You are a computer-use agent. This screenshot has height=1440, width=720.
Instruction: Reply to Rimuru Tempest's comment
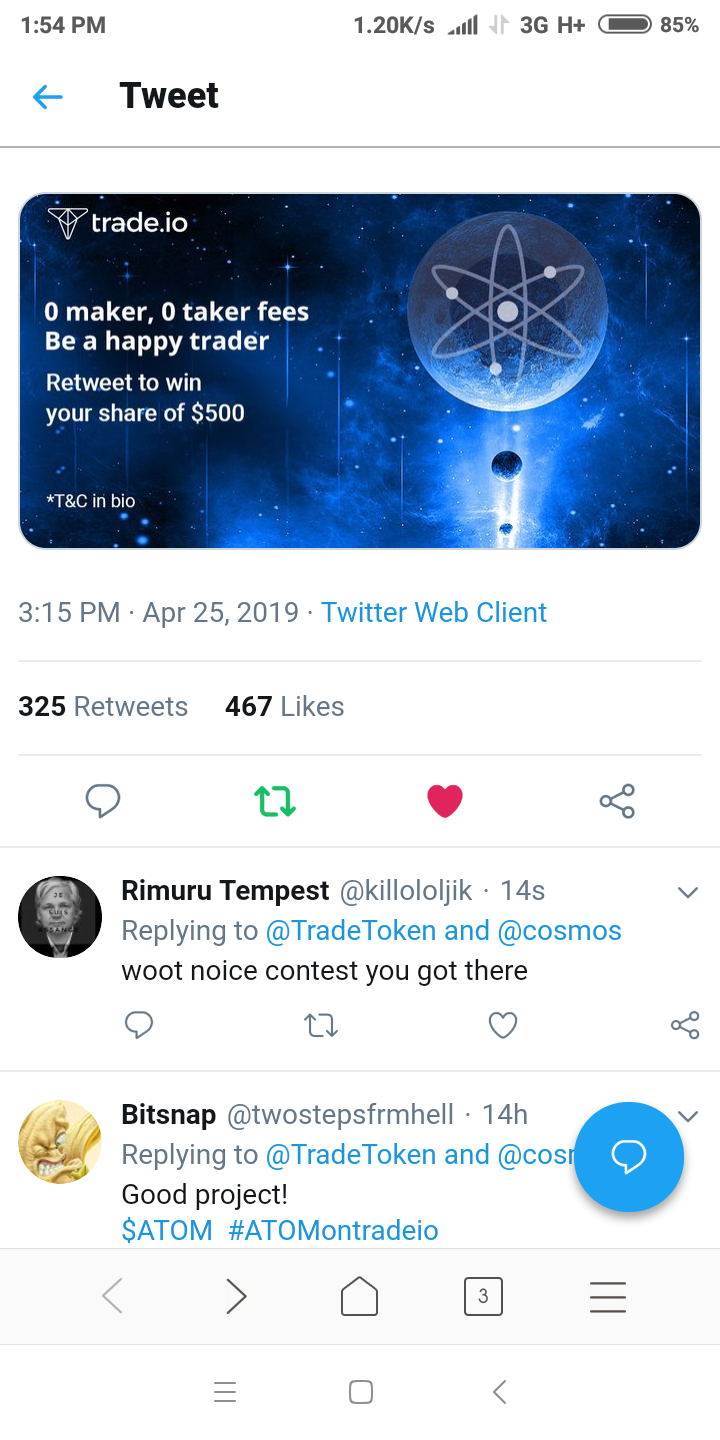[x=139, y=1025]
